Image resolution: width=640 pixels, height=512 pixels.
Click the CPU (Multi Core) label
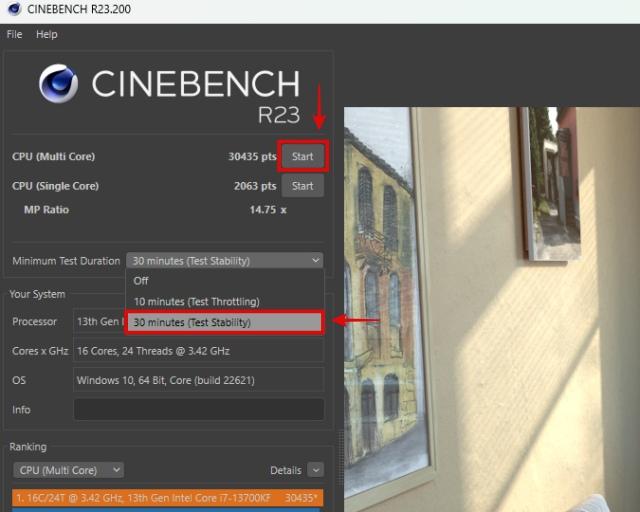point(53,156)
